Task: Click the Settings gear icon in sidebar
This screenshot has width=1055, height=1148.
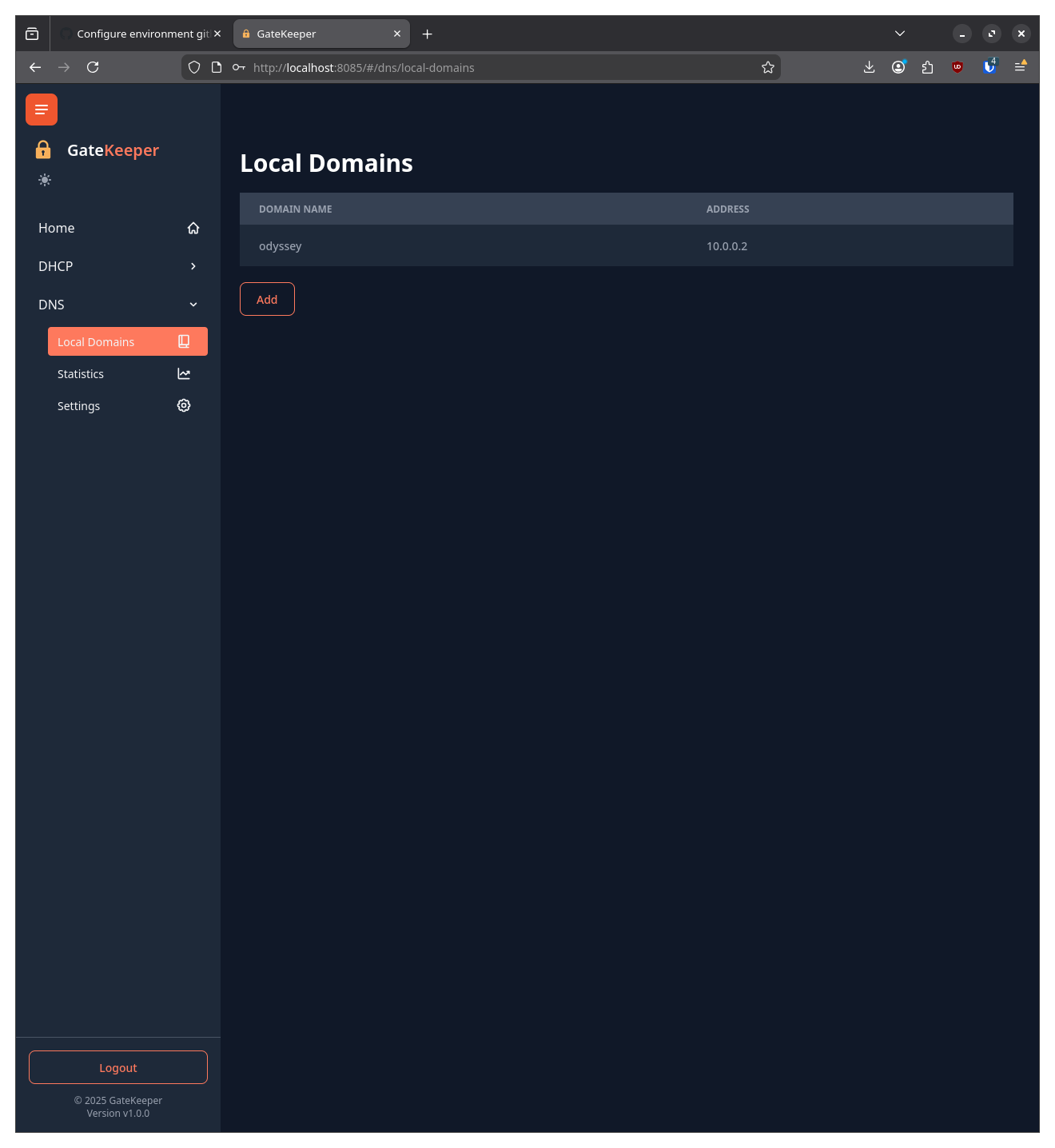Action: click(184, 405)
